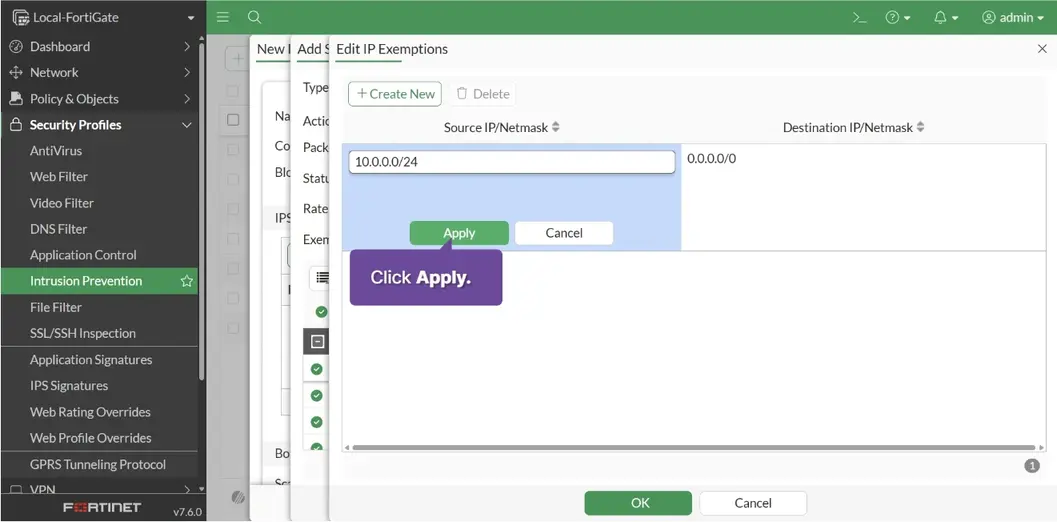Click the Security Profiles lock icon
Screen dimensions: 1057x522
point(16,125)
